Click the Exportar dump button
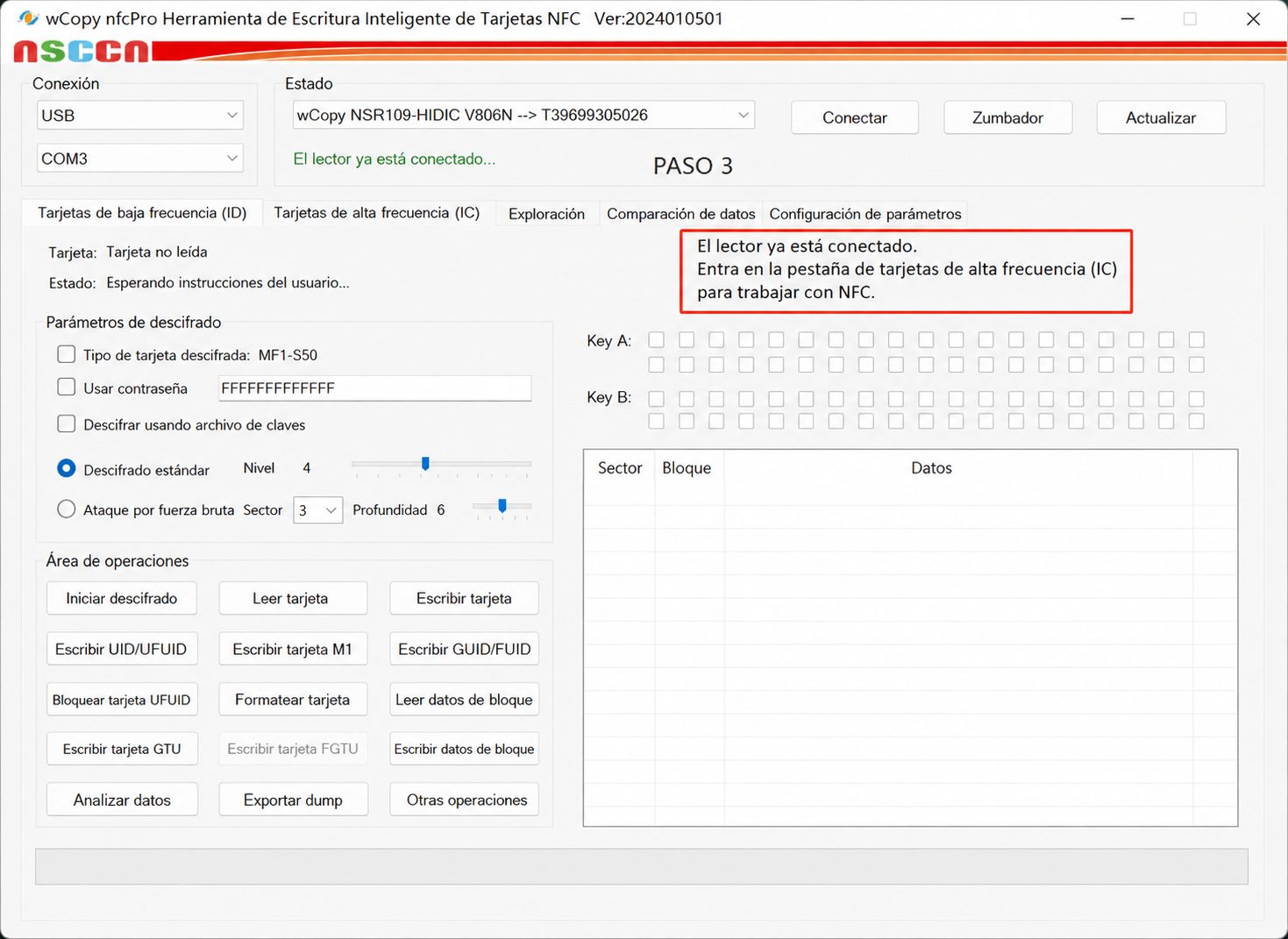Screen dimensions: 1288x939 coord(293,800)
